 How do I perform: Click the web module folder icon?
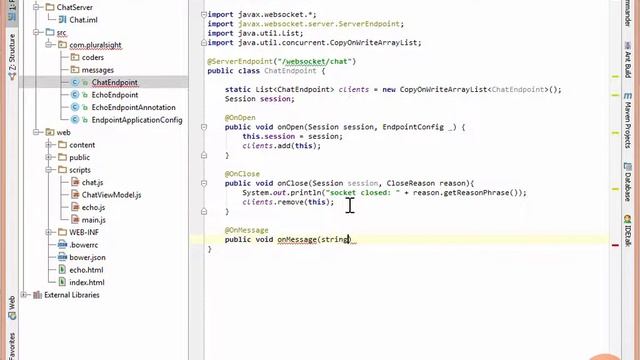[50, 132]
